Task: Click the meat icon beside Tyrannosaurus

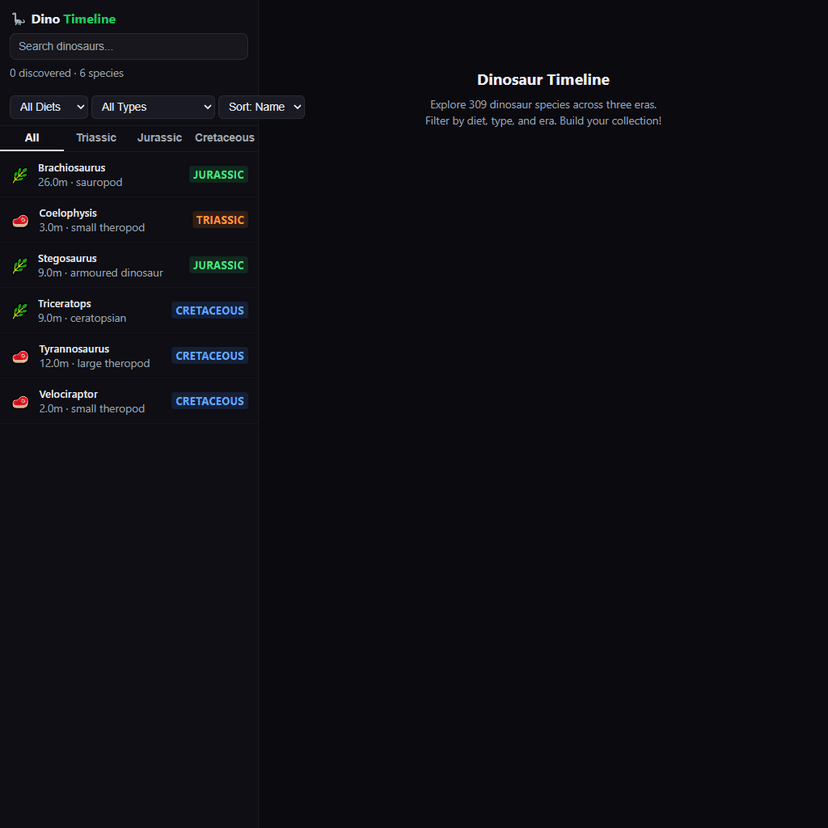Action: coord(20,356)
